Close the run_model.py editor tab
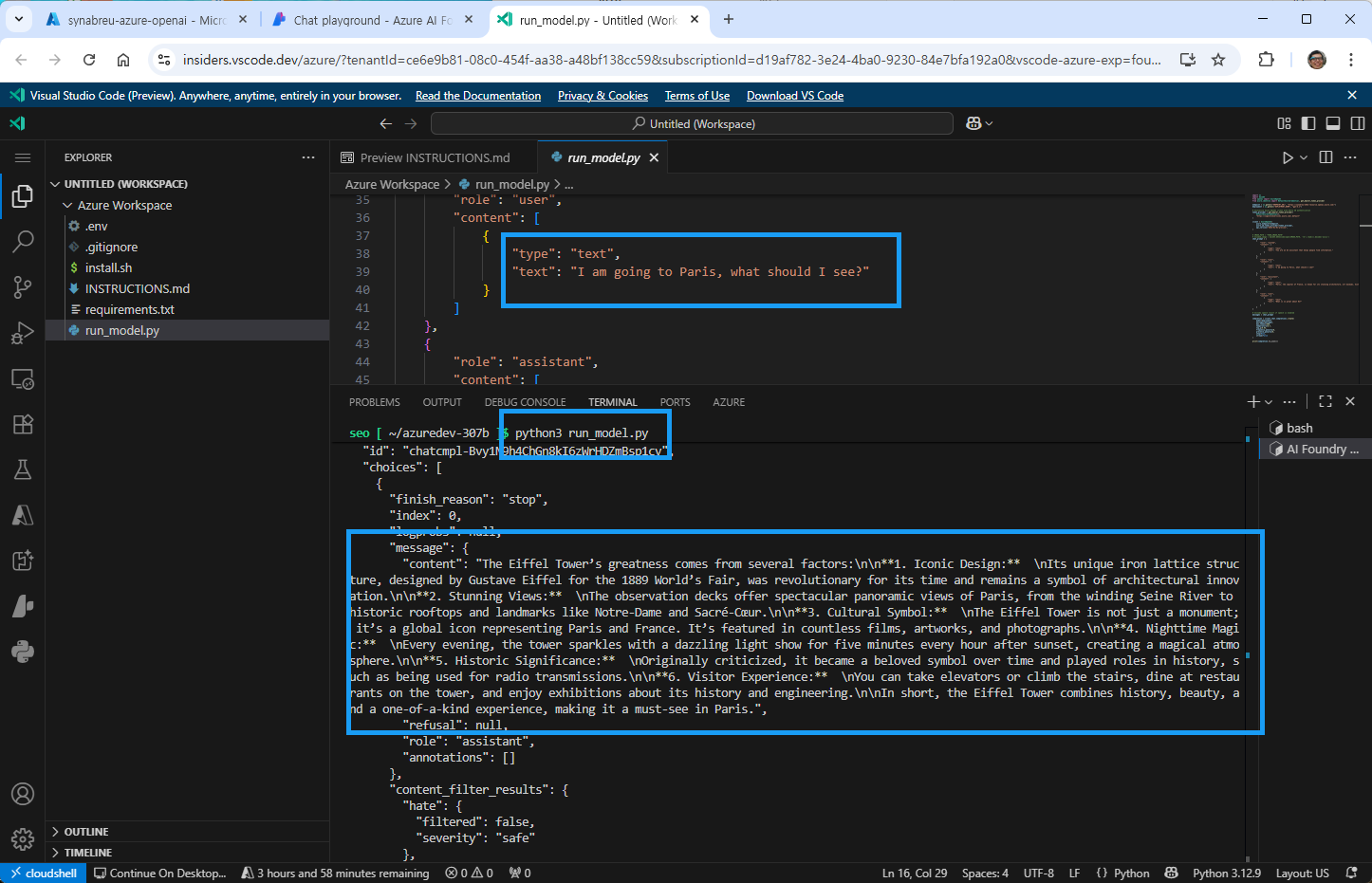Image resolution: width=1372 pixels, height=883 pixels. click(654, 157)
